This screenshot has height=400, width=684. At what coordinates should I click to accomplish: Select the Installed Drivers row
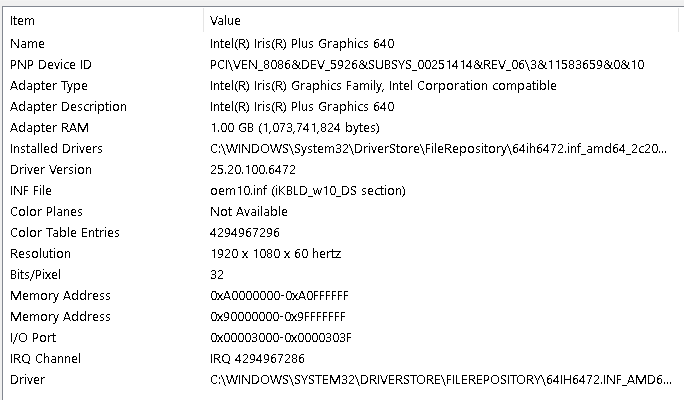[341, 148]
